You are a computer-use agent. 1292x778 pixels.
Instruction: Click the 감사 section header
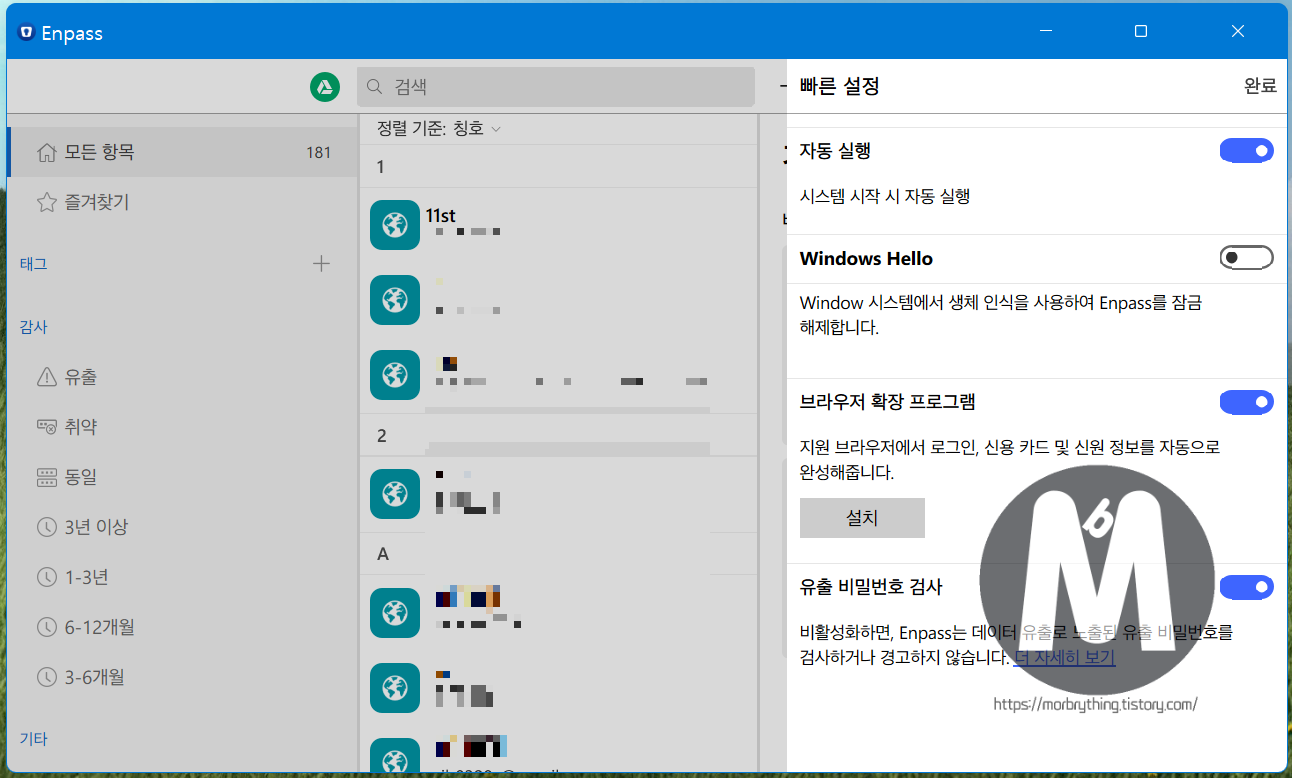coord(33,327)
